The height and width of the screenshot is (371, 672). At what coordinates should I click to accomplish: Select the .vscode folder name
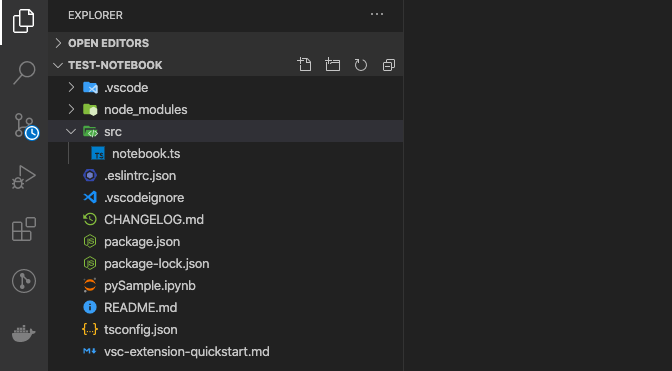click(x=126, y=87)
